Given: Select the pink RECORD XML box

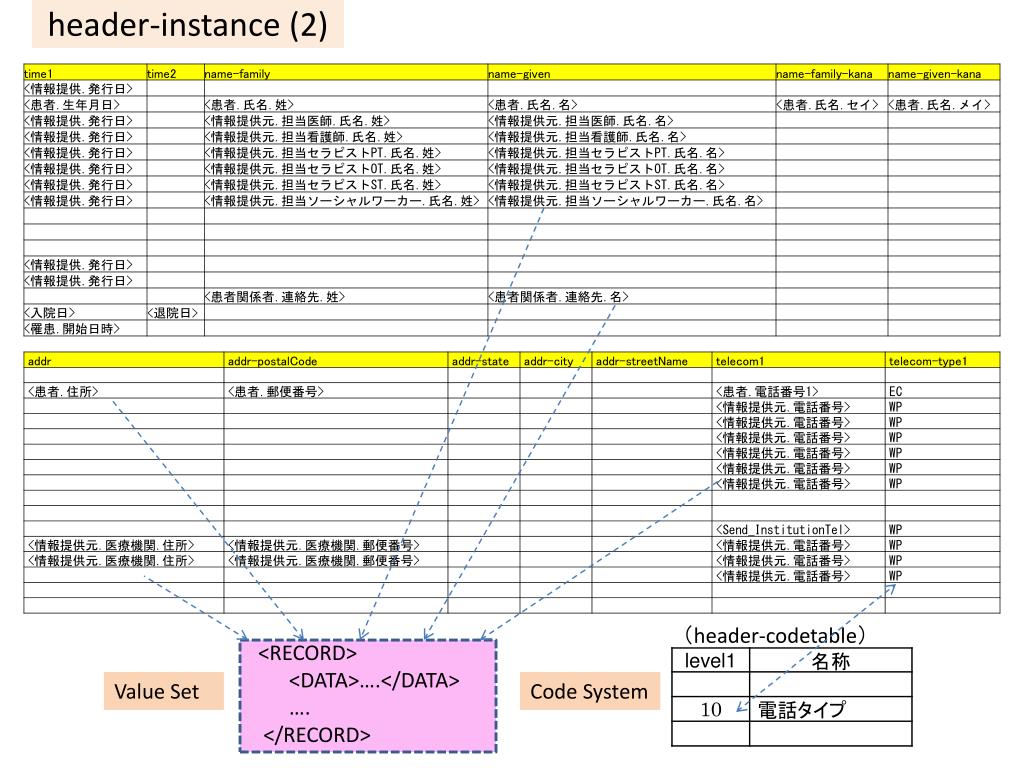Looking at the screenshot, I should (368, 695).
